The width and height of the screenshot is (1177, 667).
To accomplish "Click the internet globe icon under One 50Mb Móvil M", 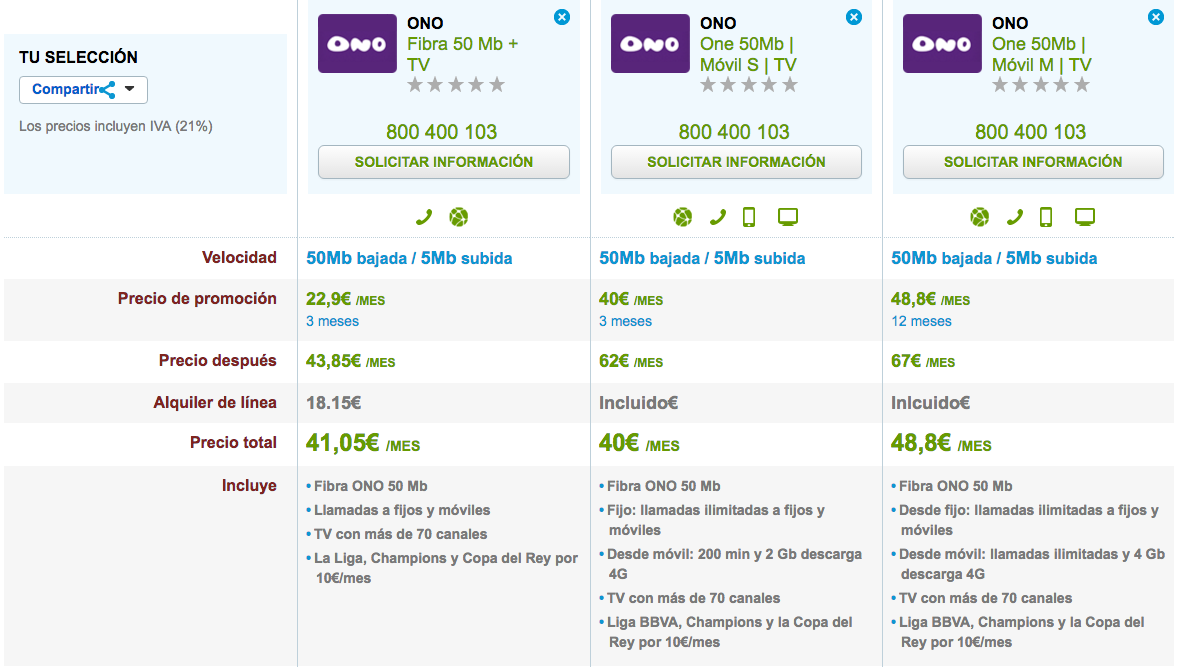I will click(980, 218).
